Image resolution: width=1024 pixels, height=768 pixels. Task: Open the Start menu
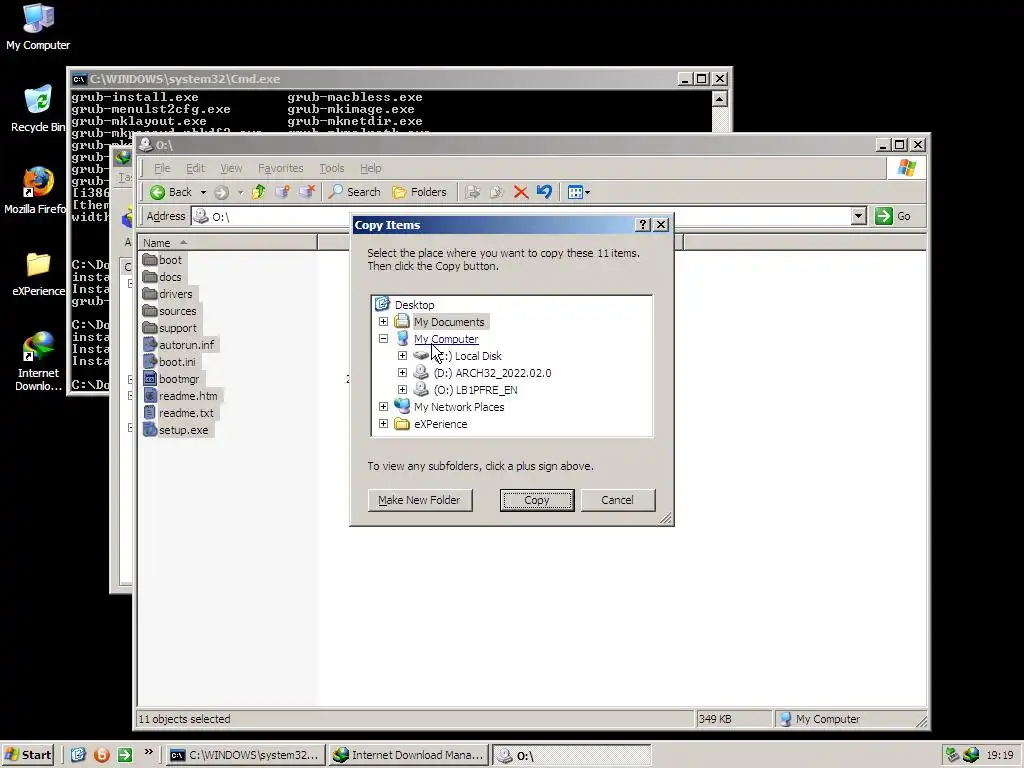[x=27, y=755]
